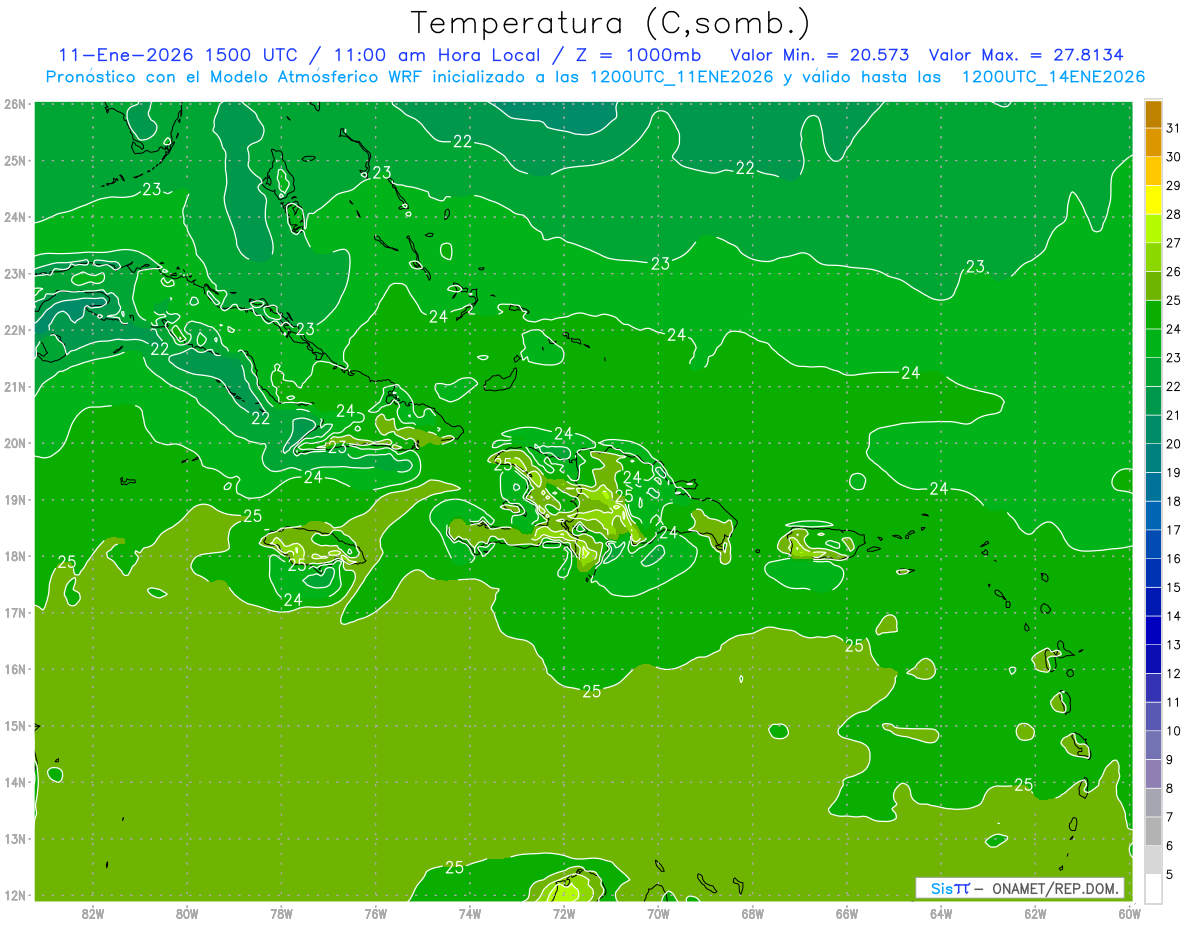Screen dimensions: 1200x927
Task: Click the "18N" latitude label
Action: click(14, 556)
